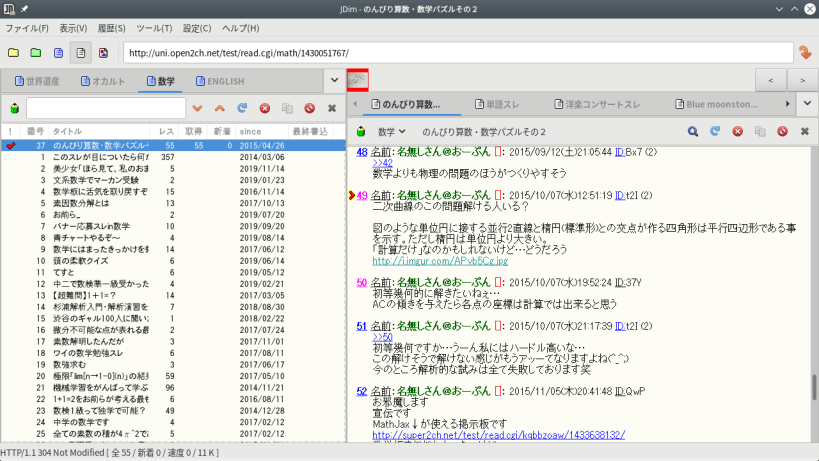Screen dimensions: 819x461
Task: Select thread 素因数分解とは
Action: [172, 203]
